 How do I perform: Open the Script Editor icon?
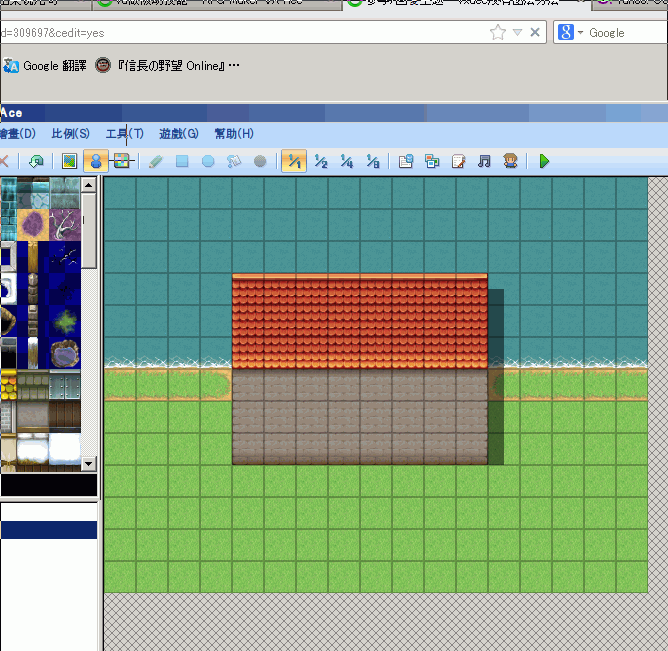point(458,161)
